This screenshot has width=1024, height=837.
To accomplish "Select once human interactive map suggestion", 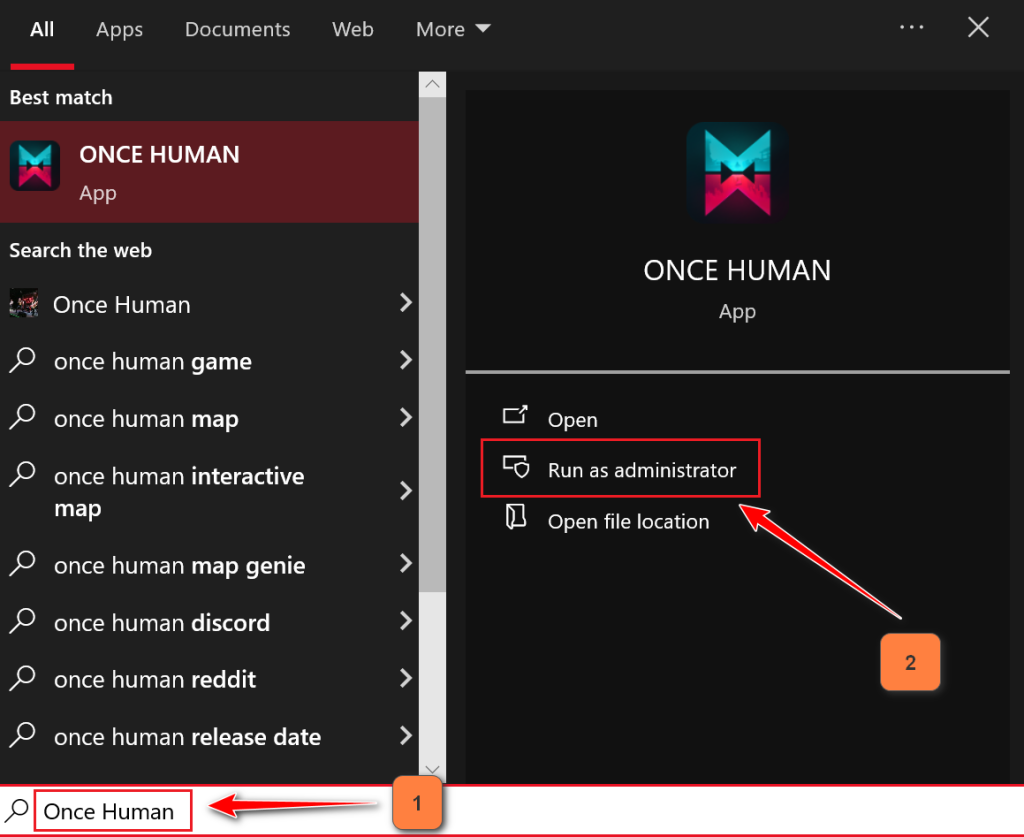I will (x=209, y=492).
